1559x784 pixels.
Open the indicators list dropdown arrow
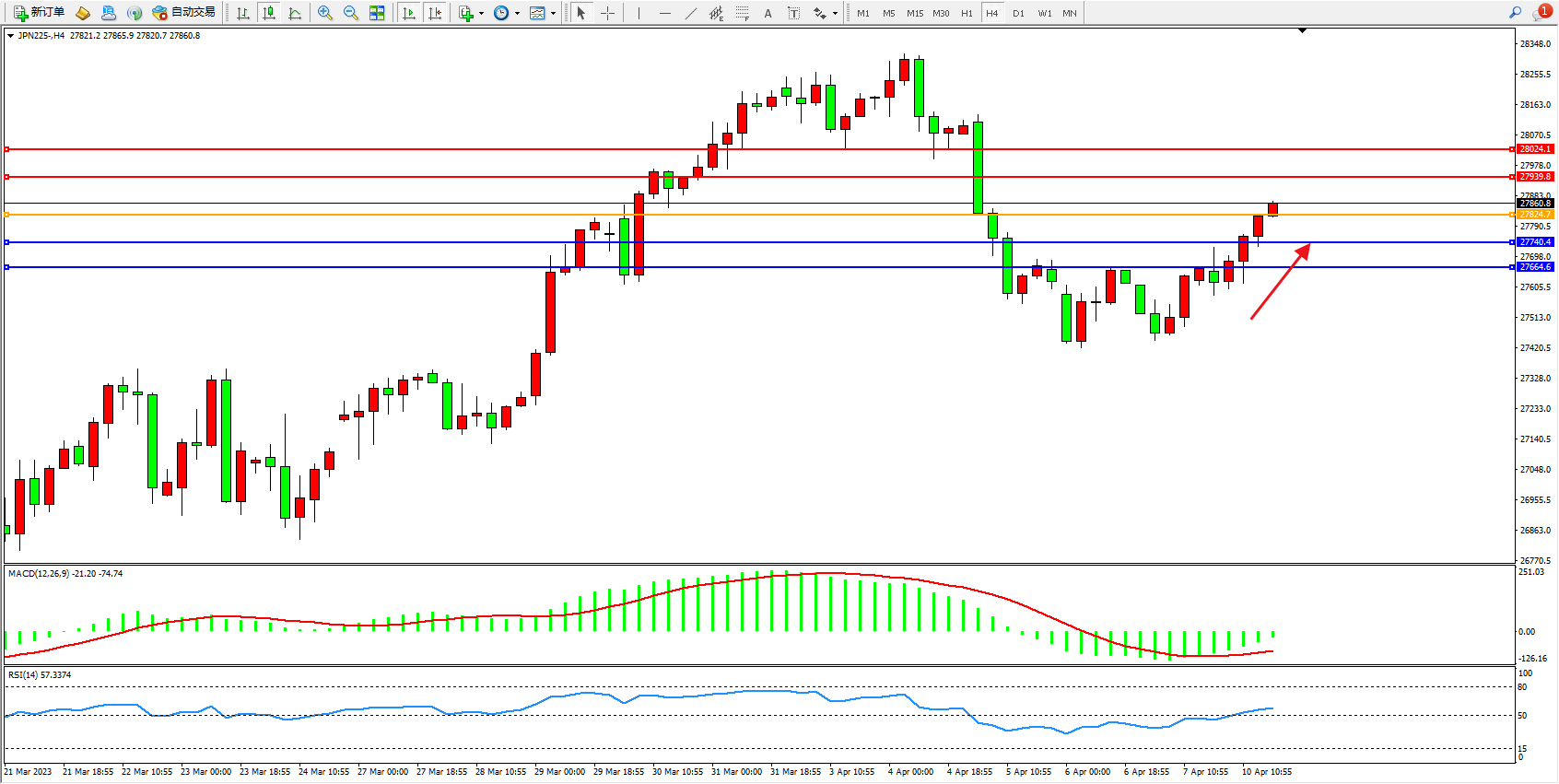point(481,13)
